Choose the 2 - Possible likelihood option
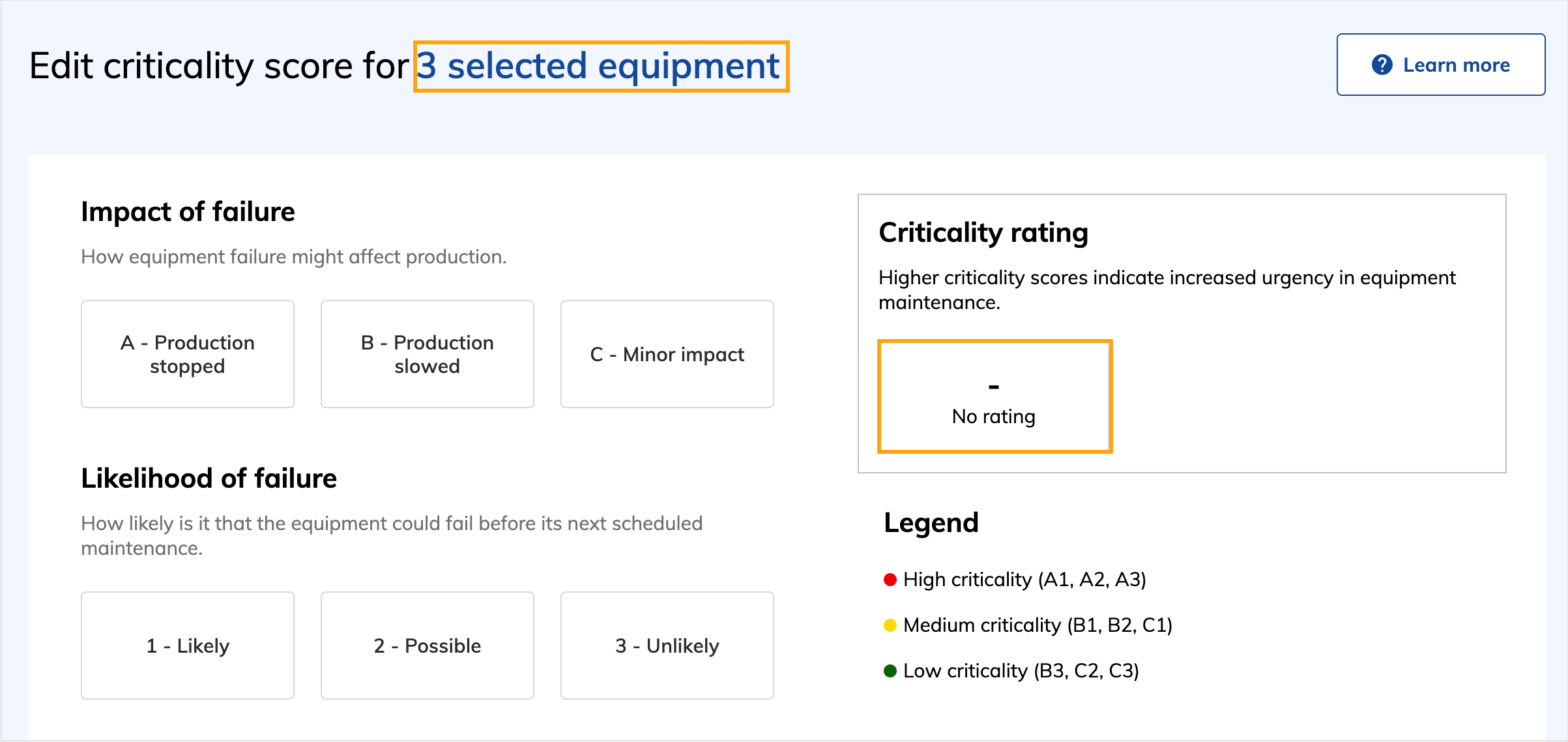This screenshot has height=742, width=1568. click(x=428, y=646)
